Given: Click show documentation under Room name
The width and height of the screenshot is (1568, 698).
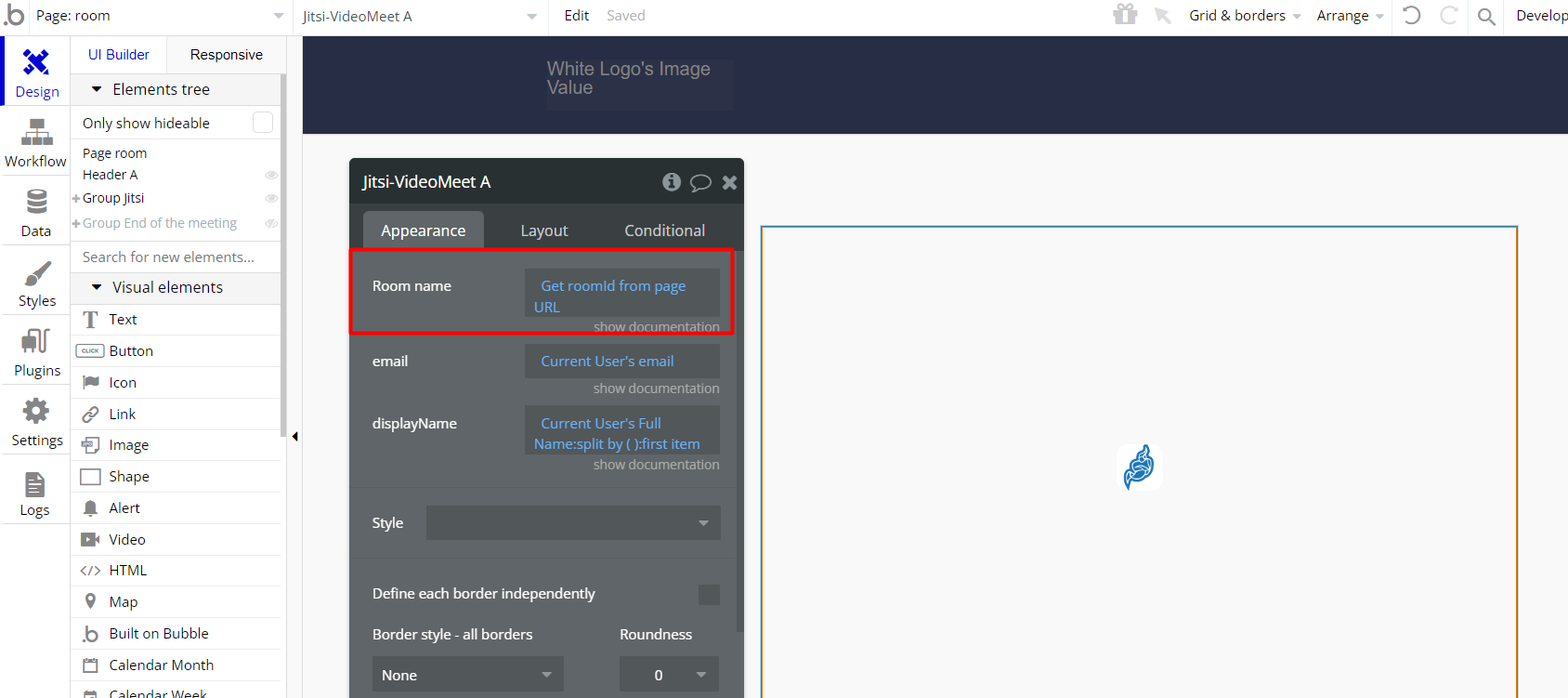Looking at the screenshot, I should (x=657, y=327).
